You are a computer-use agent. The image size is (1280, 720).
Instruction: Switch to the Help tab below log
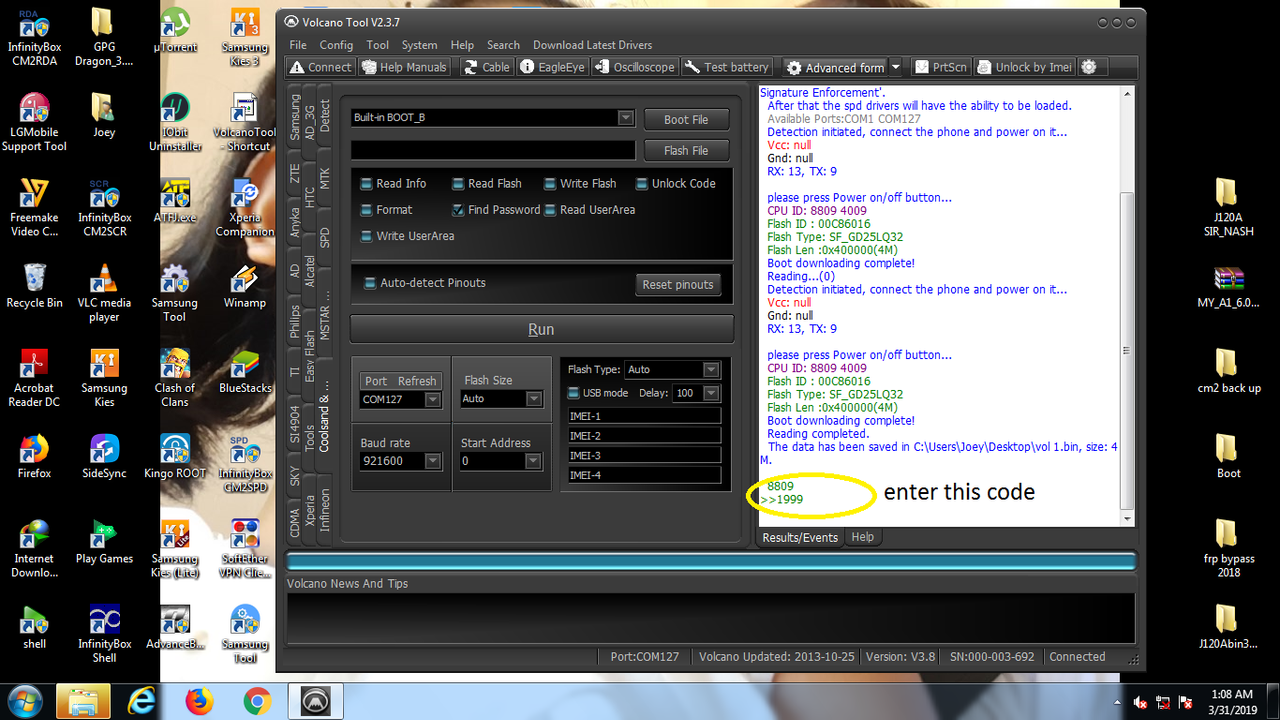[863, 537]
